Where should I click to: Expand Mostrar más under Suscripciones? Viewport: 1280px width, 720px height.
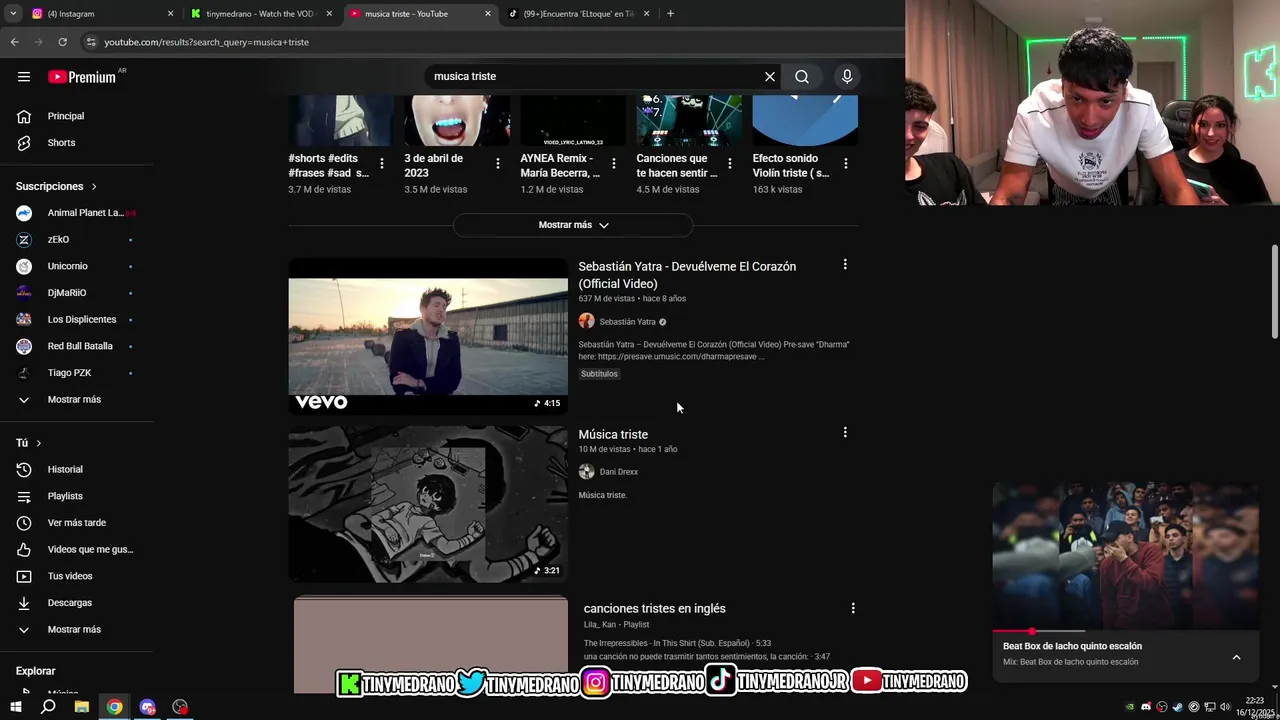tap(76, 400)
